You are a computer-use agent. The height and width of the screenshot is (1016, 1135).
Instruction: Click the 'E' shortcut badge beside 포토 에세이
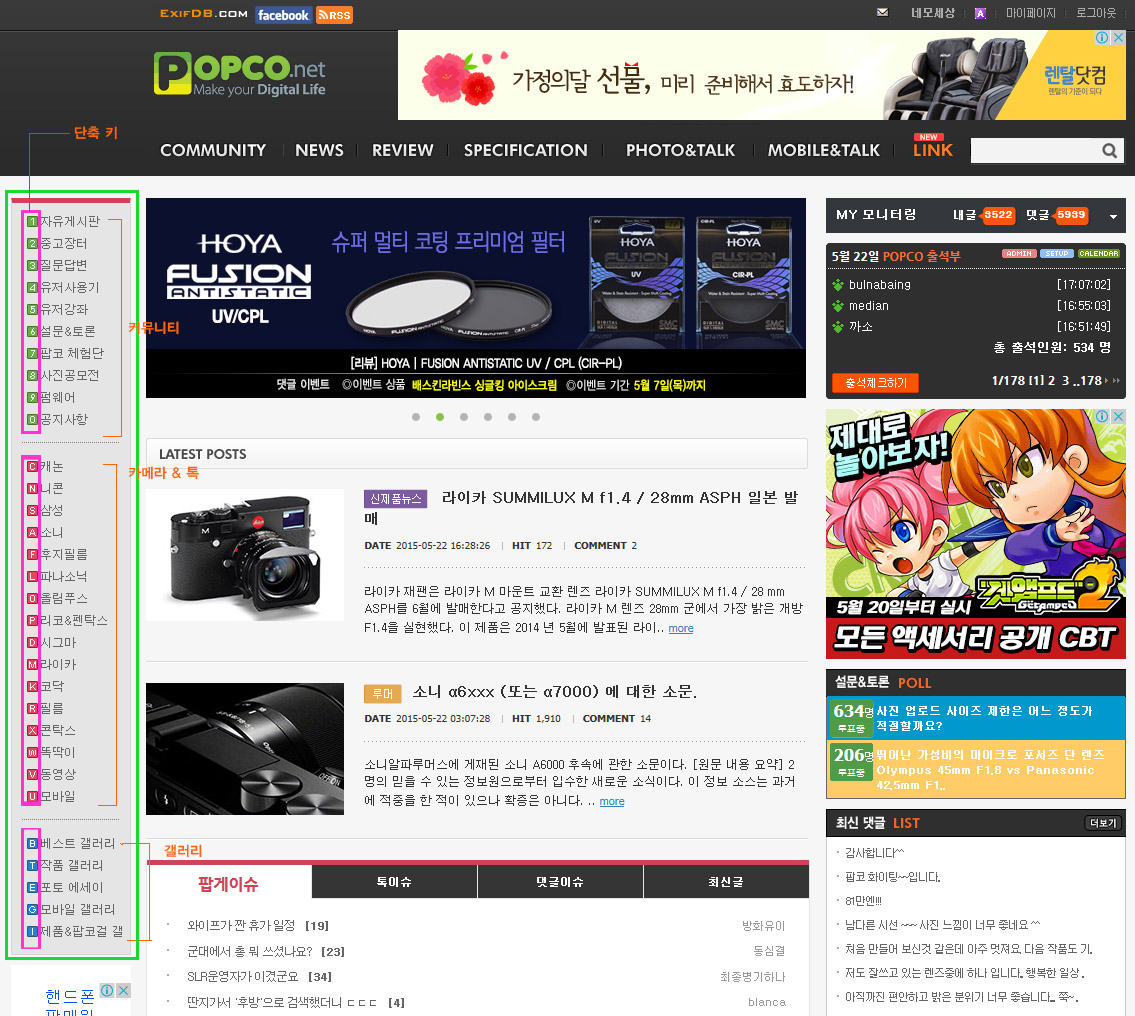click(33, 887)
